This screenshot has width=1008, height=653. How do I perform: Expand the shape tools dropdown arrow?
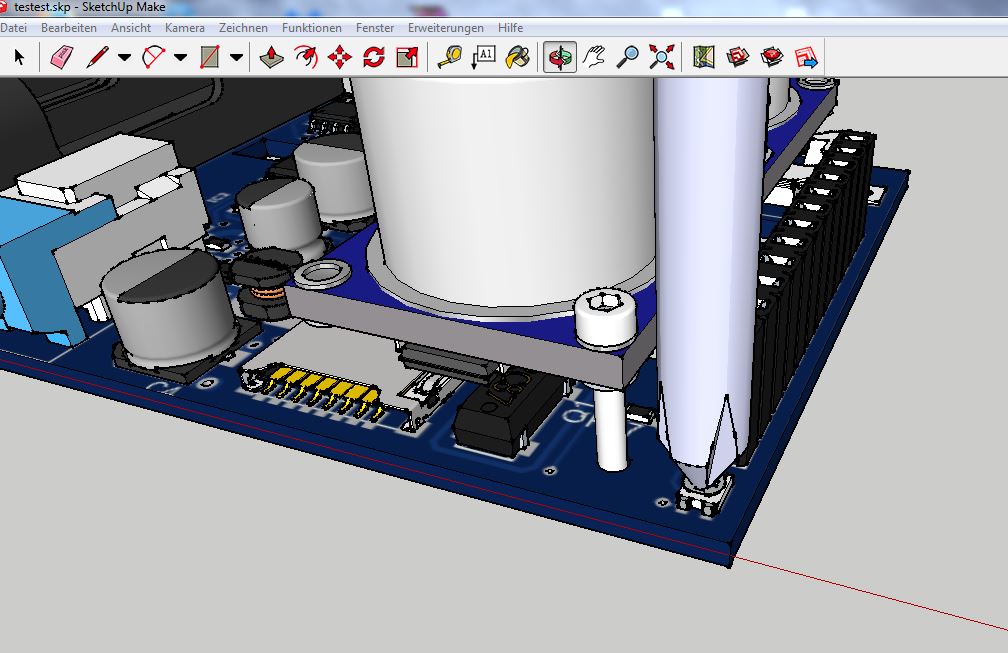coord(236,57)
